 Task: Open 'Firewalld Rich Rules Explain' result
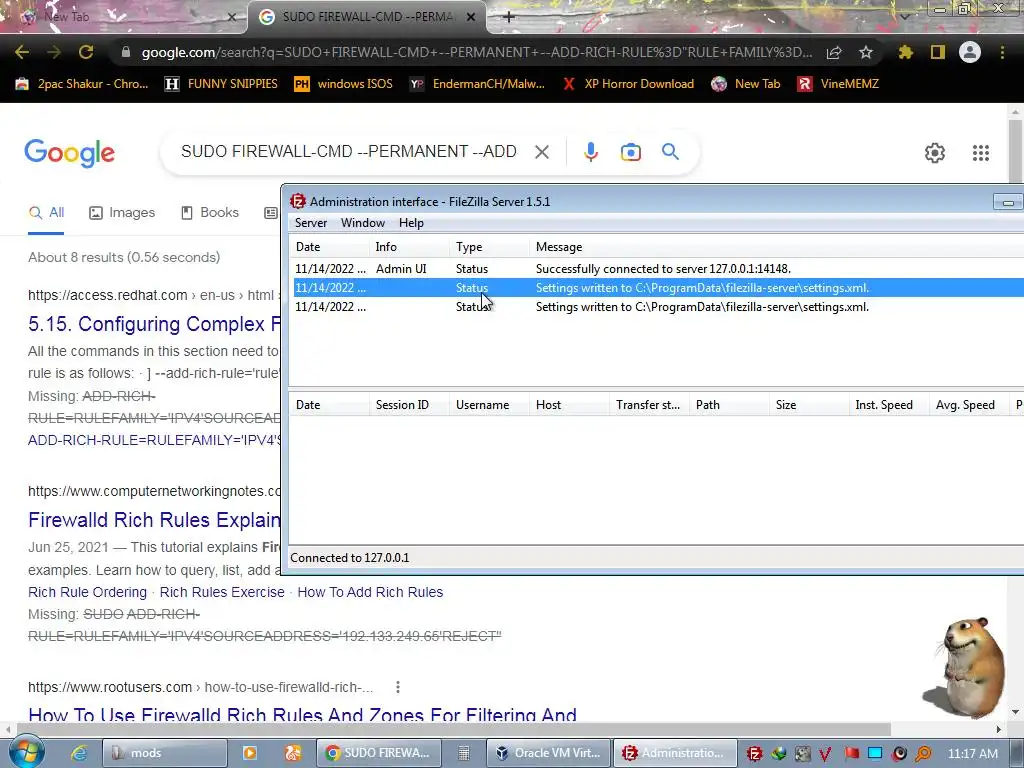point(154,520)
